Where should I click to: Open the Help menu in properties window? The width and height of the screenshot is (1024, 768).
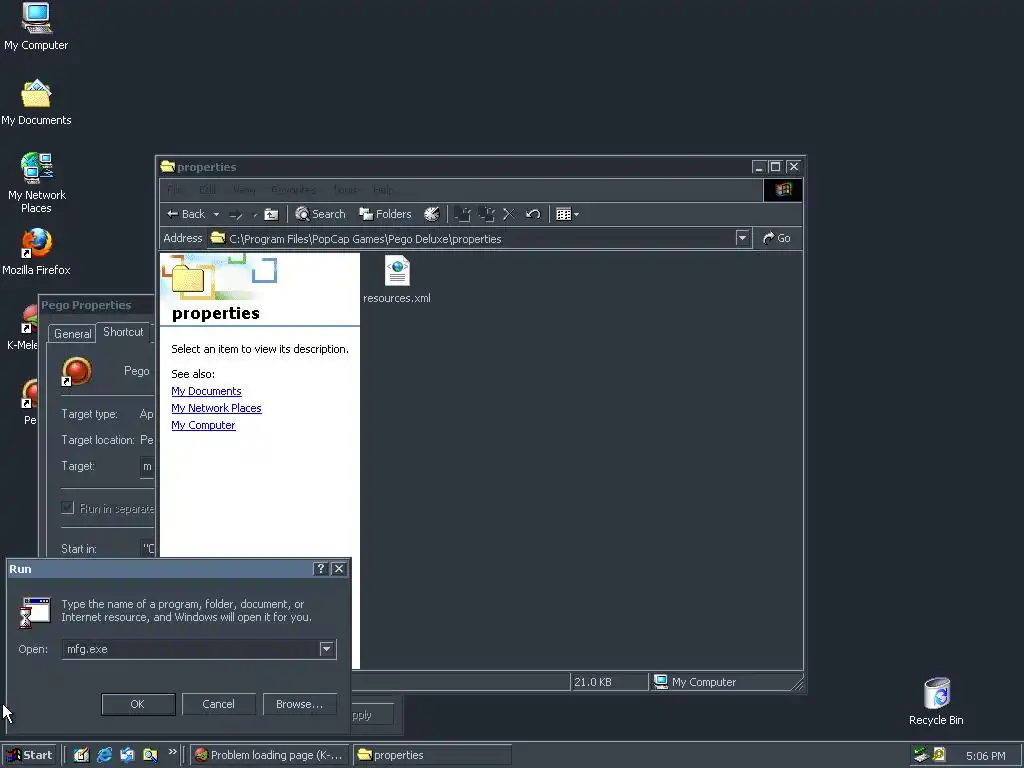click(383, 190)
